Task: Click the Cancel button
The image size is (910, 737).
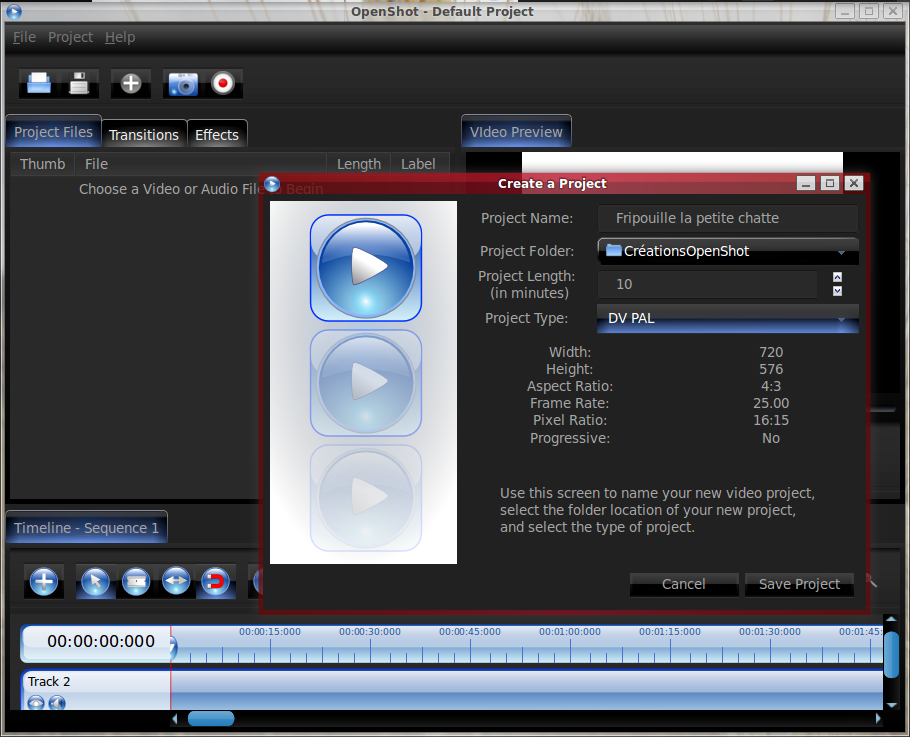Action: click(684, 584)
